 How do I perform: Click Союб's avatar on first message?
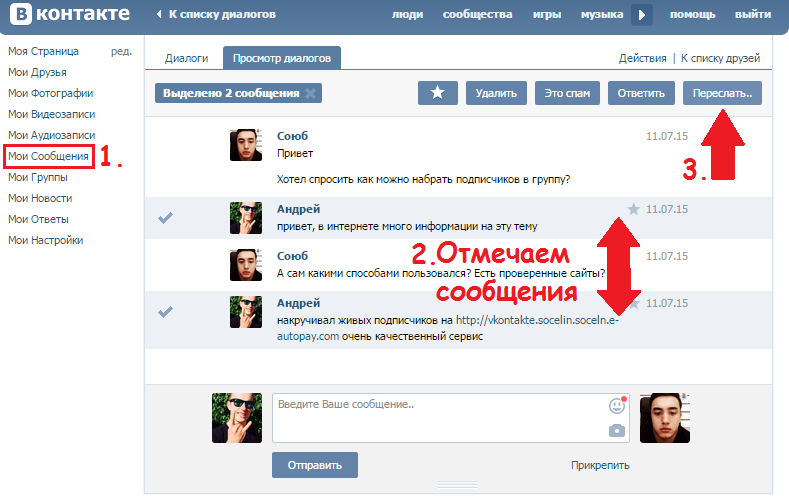click(246, 145)
